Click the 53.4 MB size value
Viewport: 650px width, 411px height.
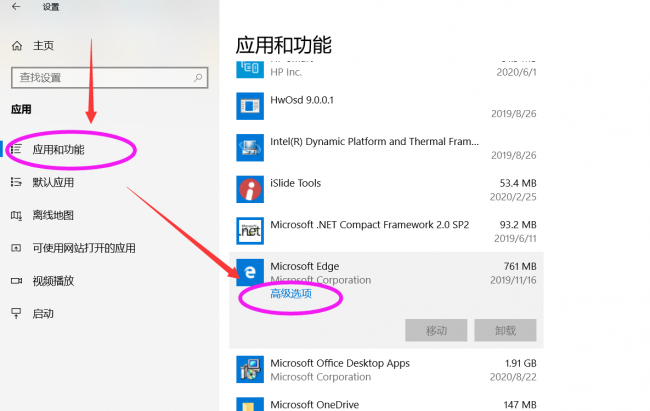(x=518, y=183)
